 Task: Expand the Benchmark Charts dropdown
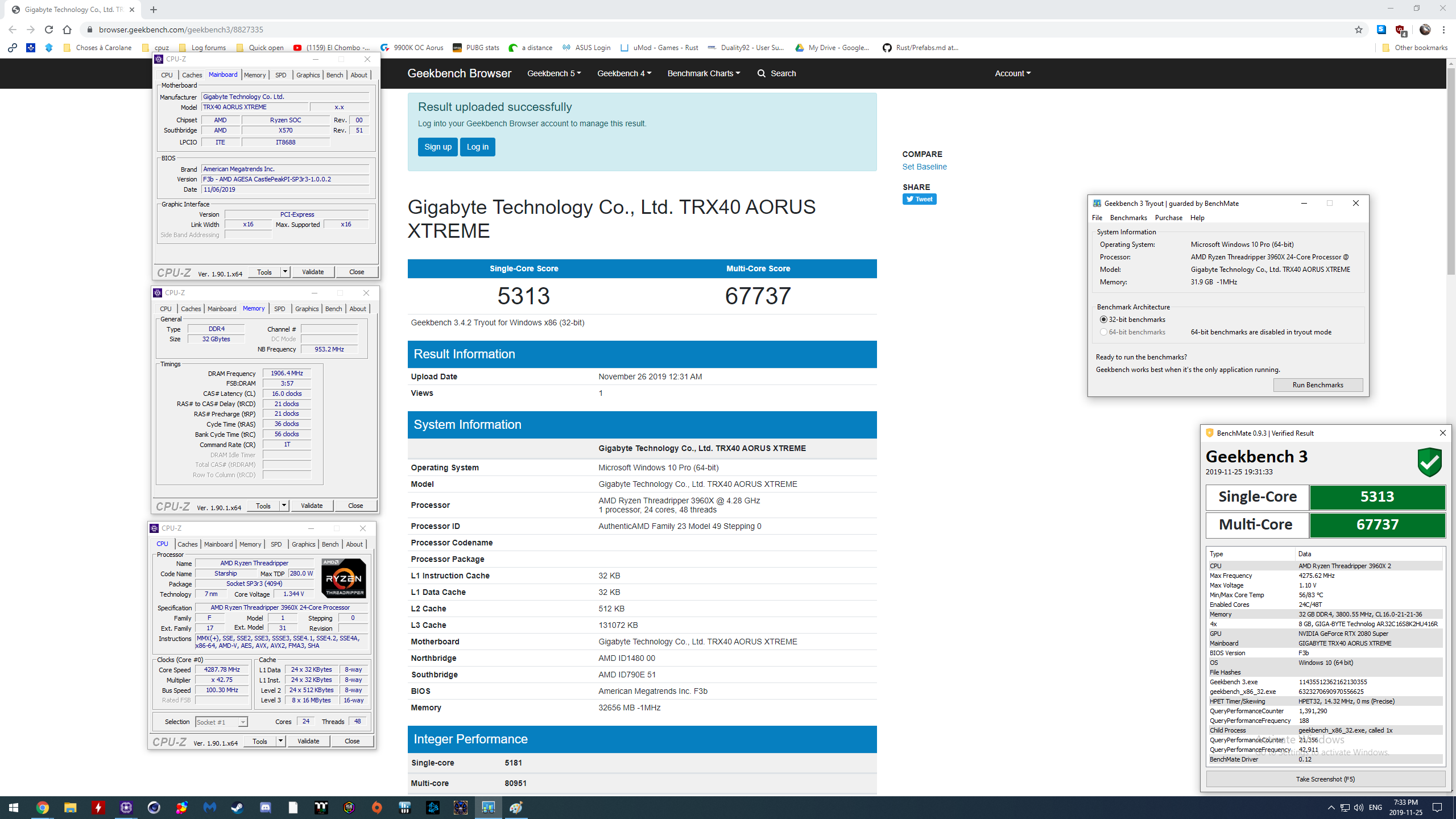pos(704,73)
